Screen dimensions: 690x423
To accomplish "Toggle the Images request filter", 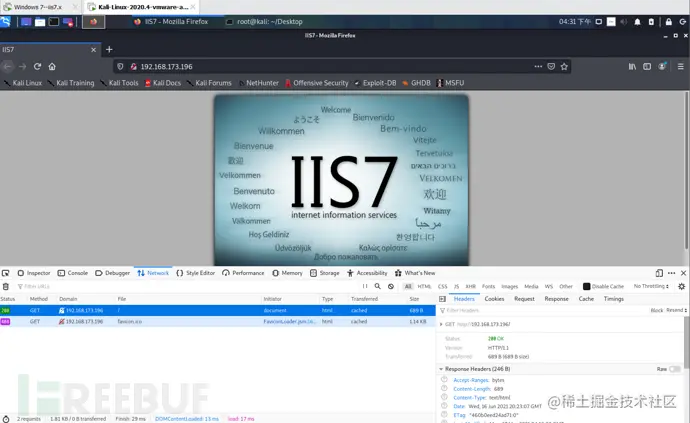I will click(509, 286).
